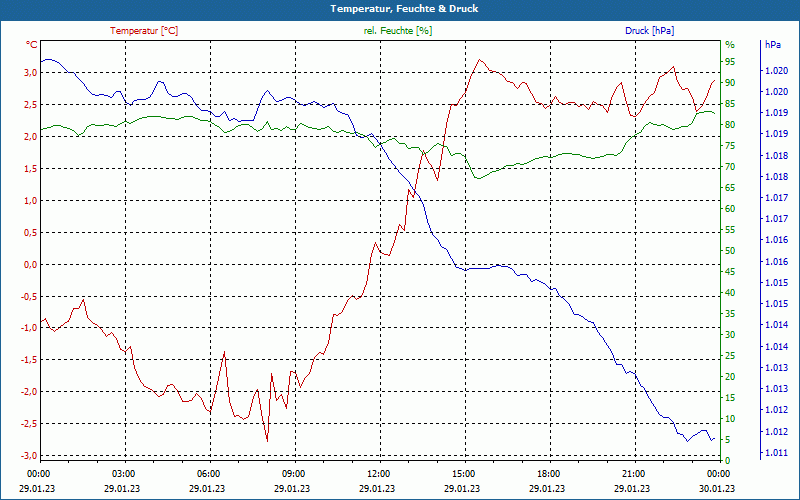Click the '95' humidity axis value
This screenshot has height=500, width=800.
pyautogui.click(x=730, y=62)
